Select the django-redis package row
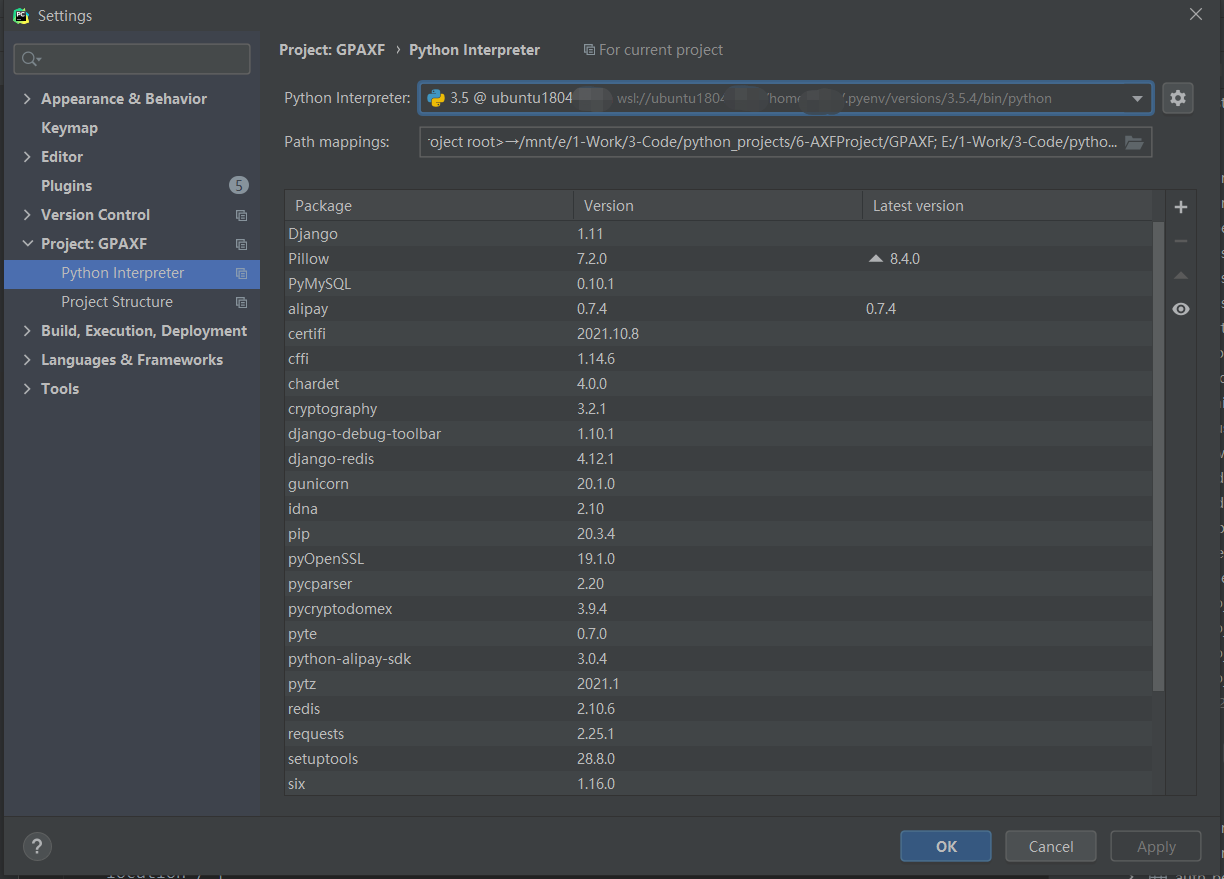Screen dimensions: 1224x879 (718, 459)
